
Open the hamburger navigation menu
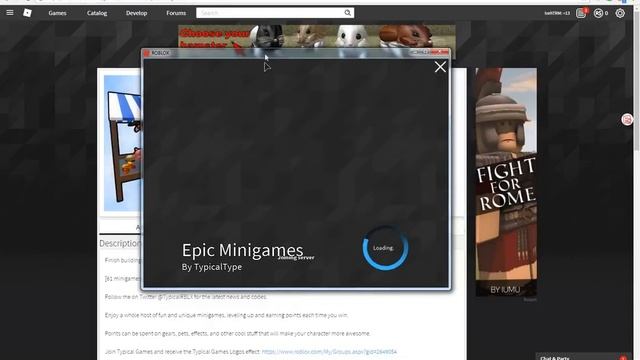[x=10, y=13]
